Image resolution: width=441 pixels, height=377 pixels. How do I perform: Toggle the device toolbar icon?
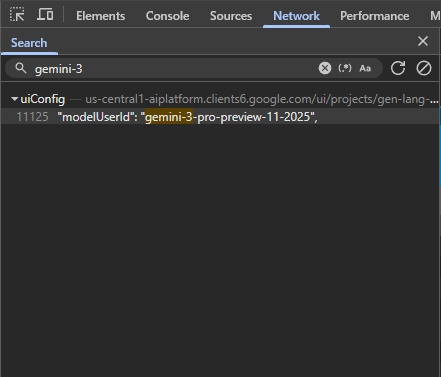click(x=45, y=15)
